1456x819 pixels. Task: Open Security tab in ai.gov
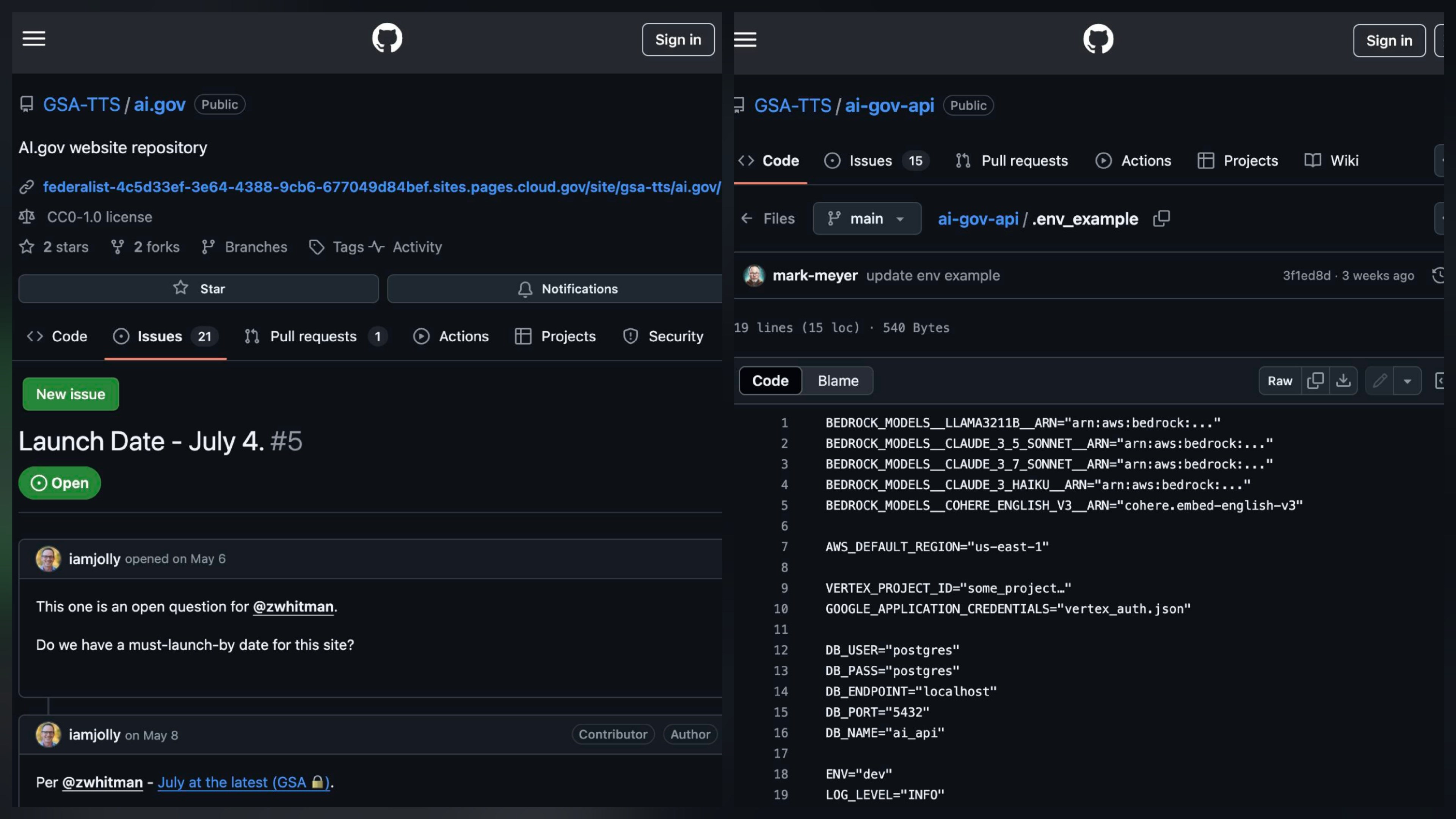[x=663, y=336]
